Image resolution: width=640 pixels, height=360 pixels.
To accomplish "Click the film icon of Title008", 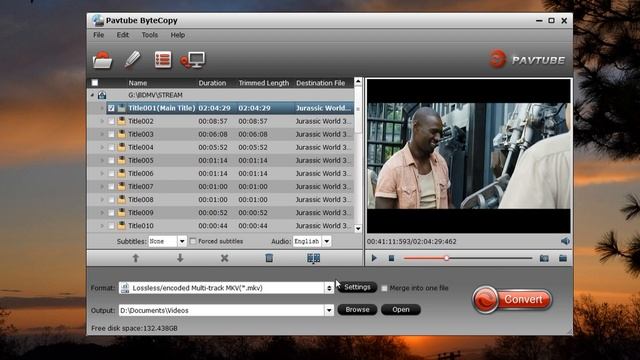I will (x=121, y=200).
